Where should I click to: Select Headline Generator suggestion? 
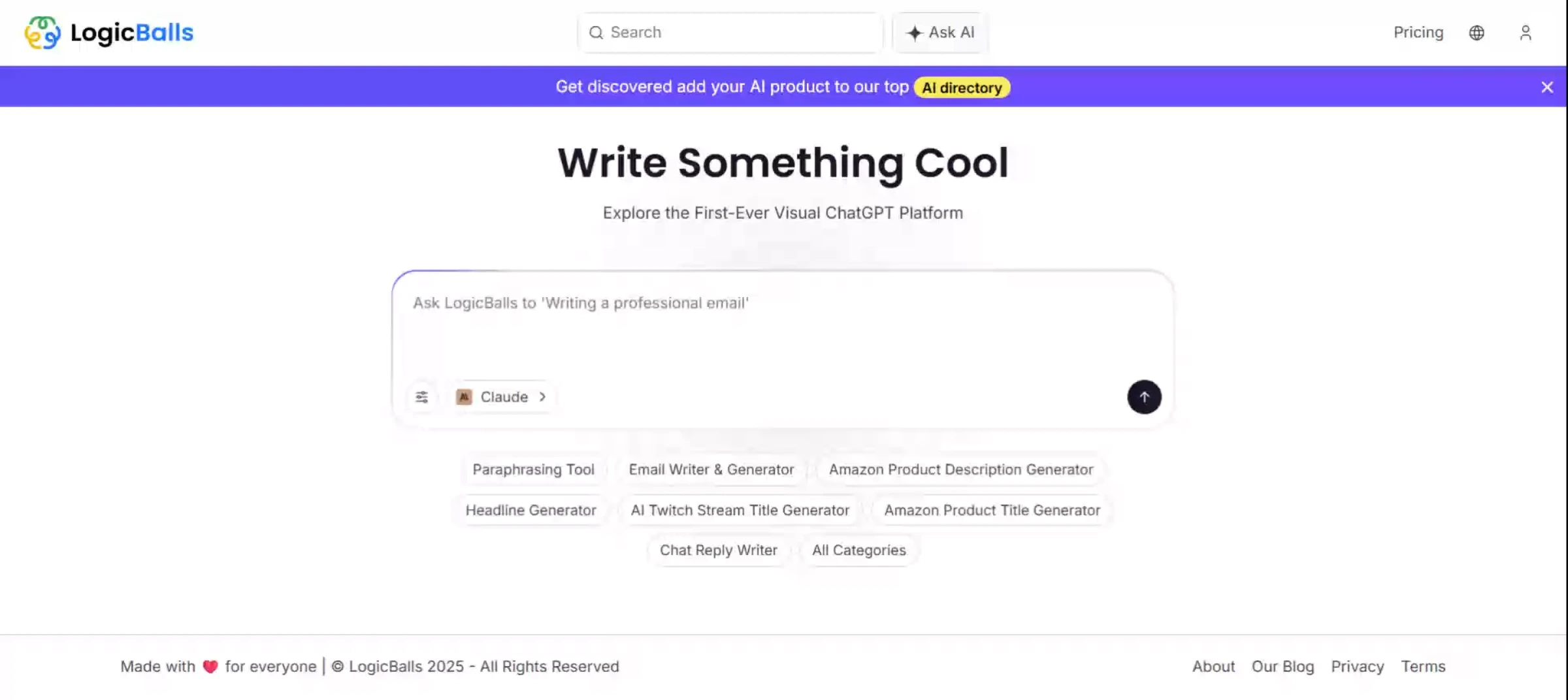point(531,510)
